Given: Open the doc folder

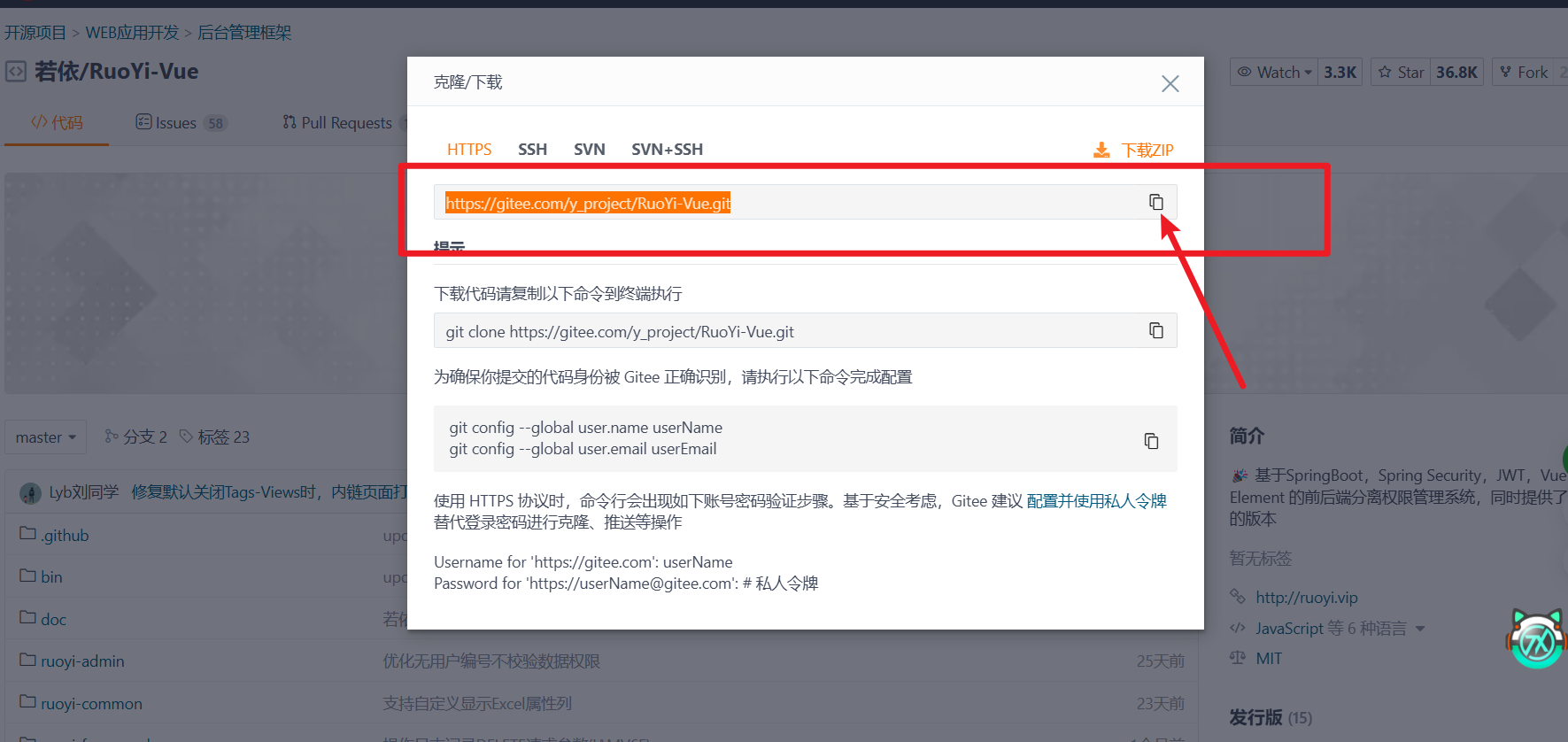Looking at the screenshot, I should [x=53, y=619].
